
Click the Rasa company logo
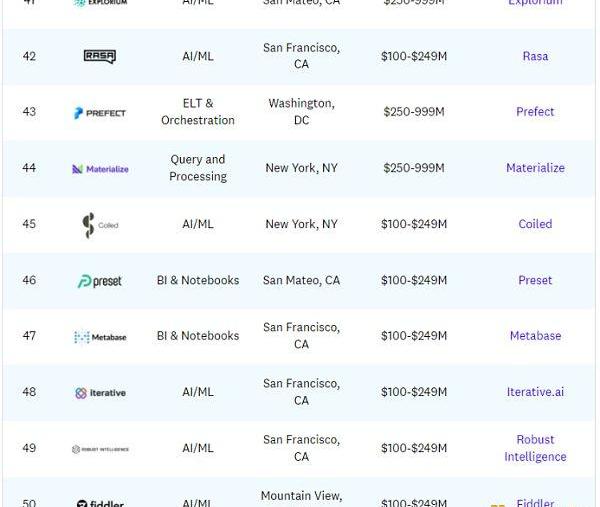(100, 57)
